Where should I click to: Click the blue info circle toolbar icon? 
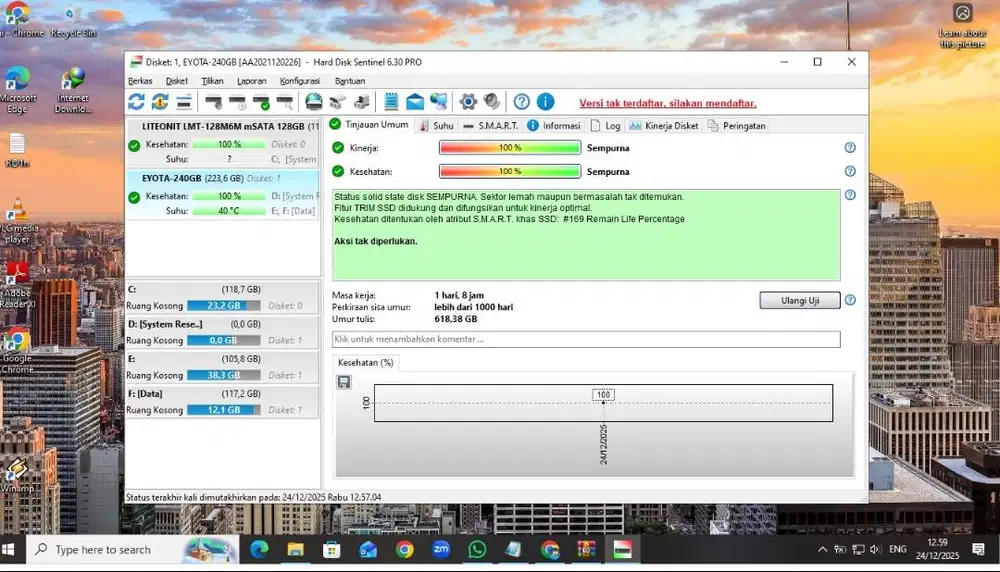(545, 101)
